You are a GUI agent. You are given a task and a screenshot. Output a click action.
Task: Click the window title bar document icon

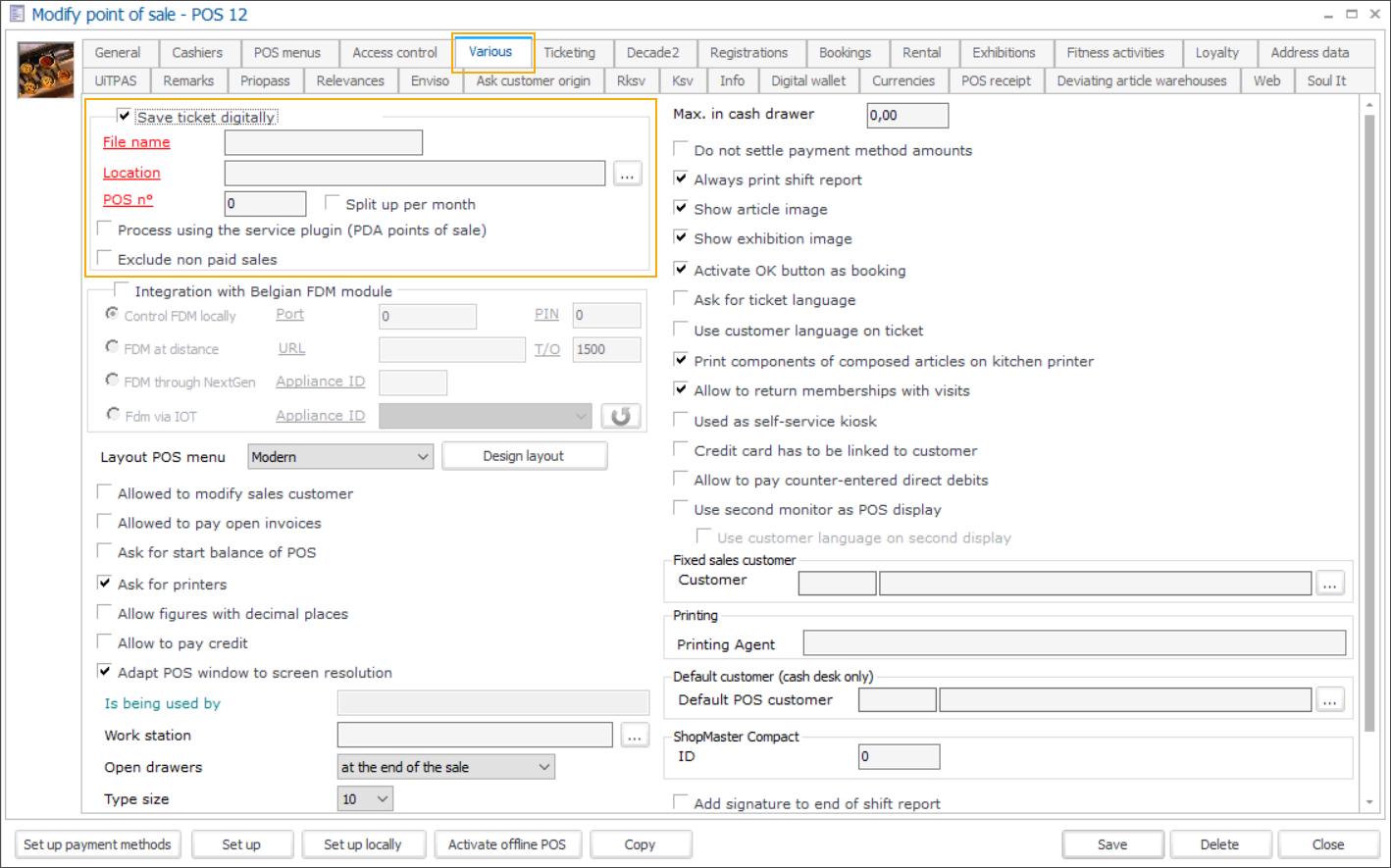click(x=16, y=14)
